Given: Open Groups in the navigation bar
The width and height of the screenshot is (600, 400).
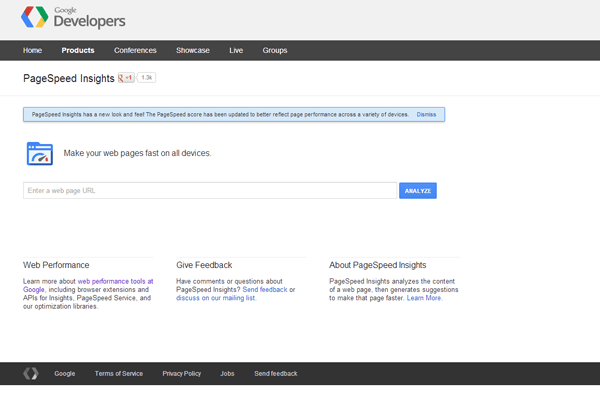Looking at the screenshot, I should click(x=275, y=51).
